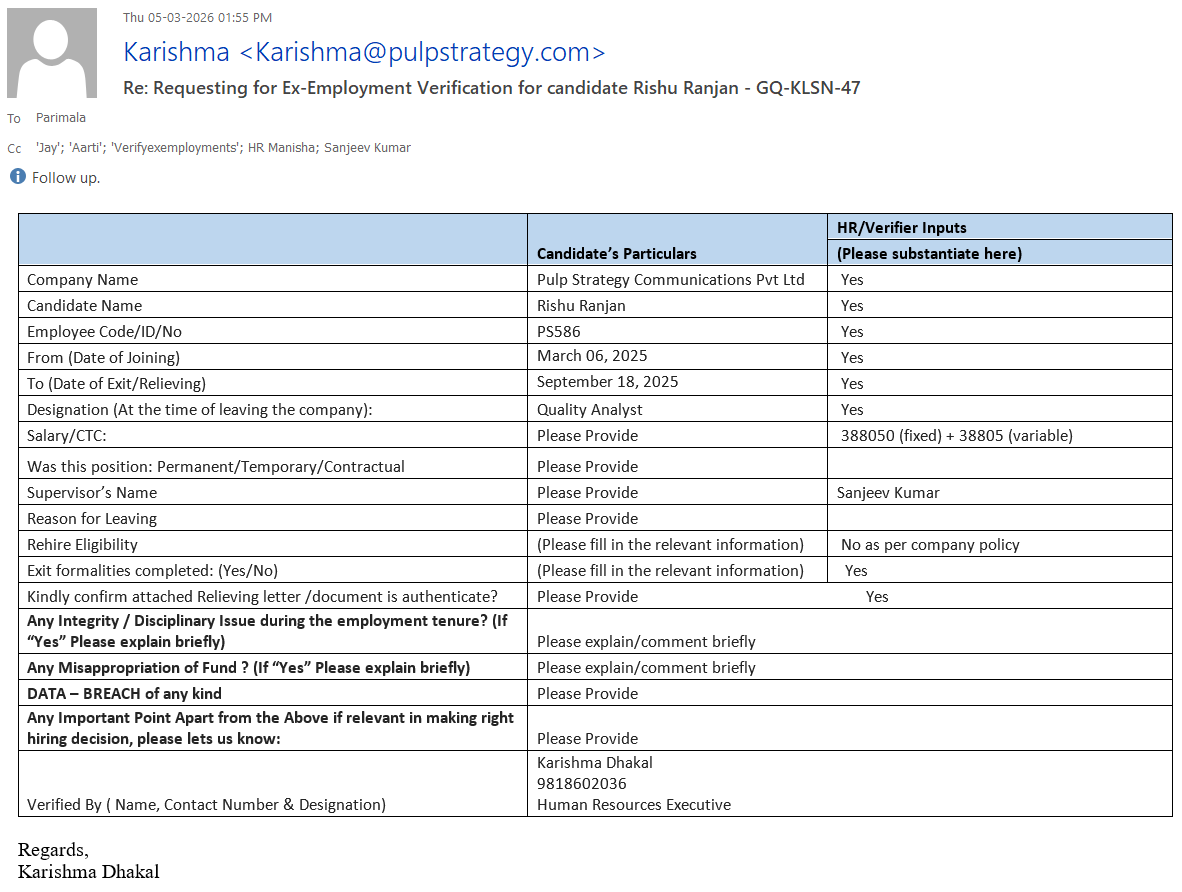Click Cc recipient HR Manisha
This screenshot has width=1182, height=892.
click(x=280, y=148)
